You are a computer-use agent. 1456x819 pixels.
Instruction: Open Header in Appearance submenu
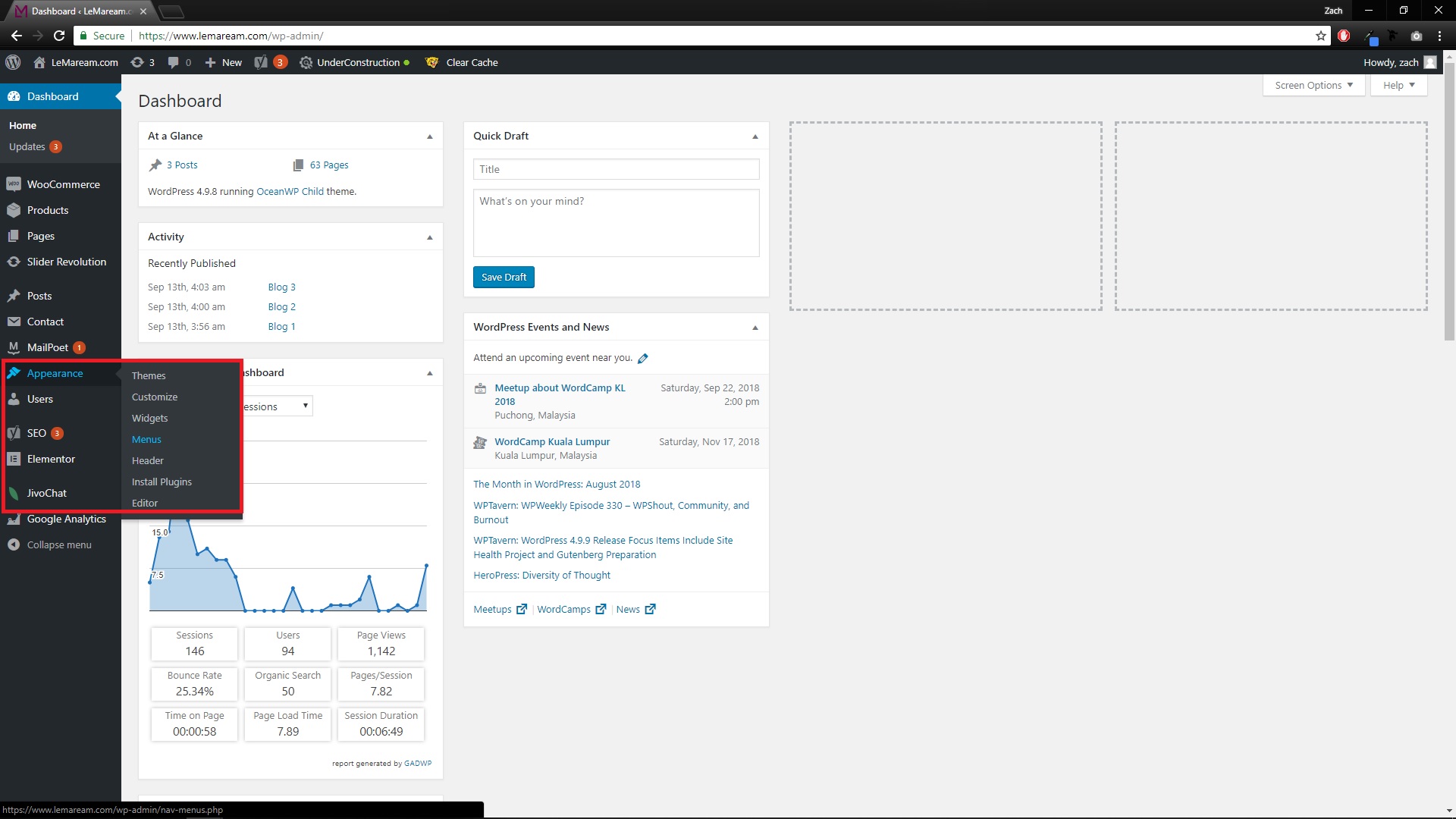pyautogui.click(x=147, y=460)
